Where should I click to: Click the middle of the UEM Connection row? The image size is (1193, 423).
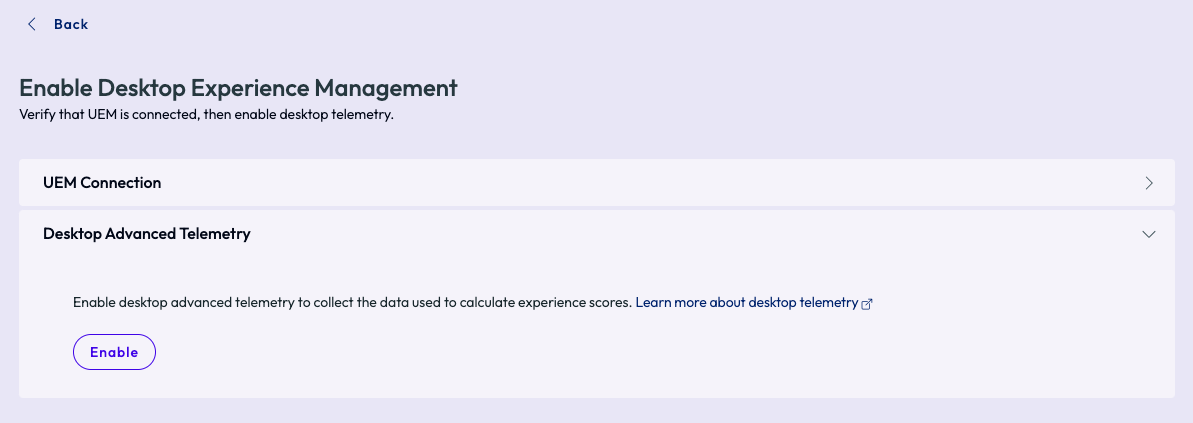(596, 183)
